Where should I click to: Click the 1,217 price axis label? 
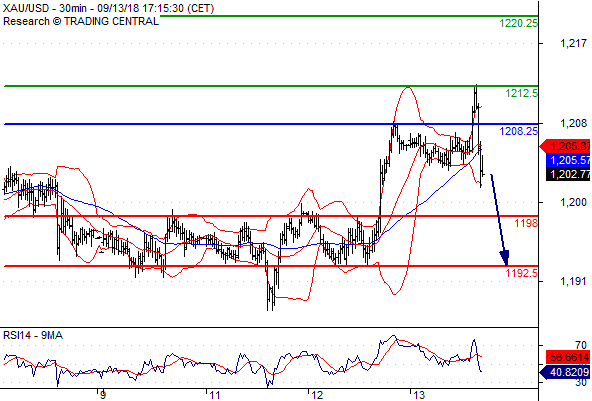[x=573, y=44]
